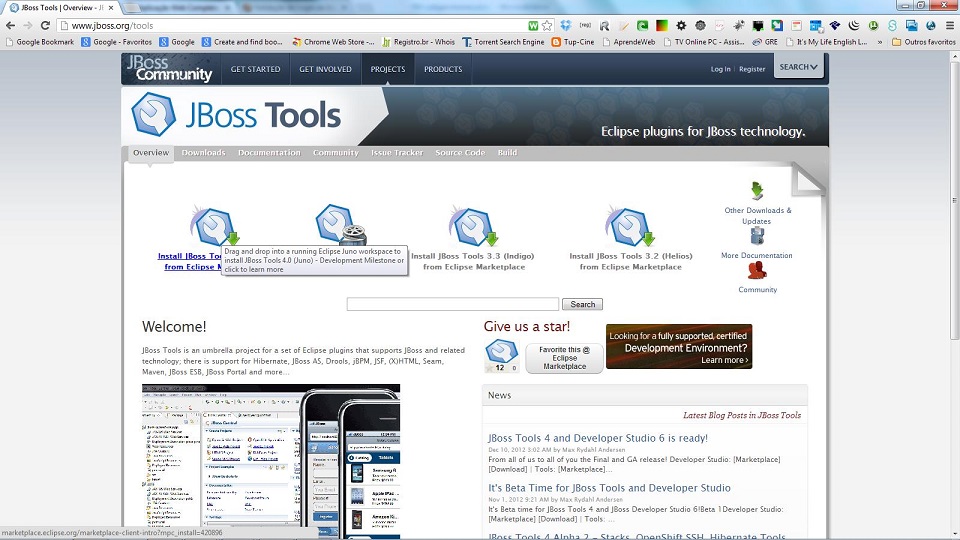The image size is (960, 540).
Task: Click the green uTorrent extension icon
Action: pyautogui.click(x=873, y=26)
